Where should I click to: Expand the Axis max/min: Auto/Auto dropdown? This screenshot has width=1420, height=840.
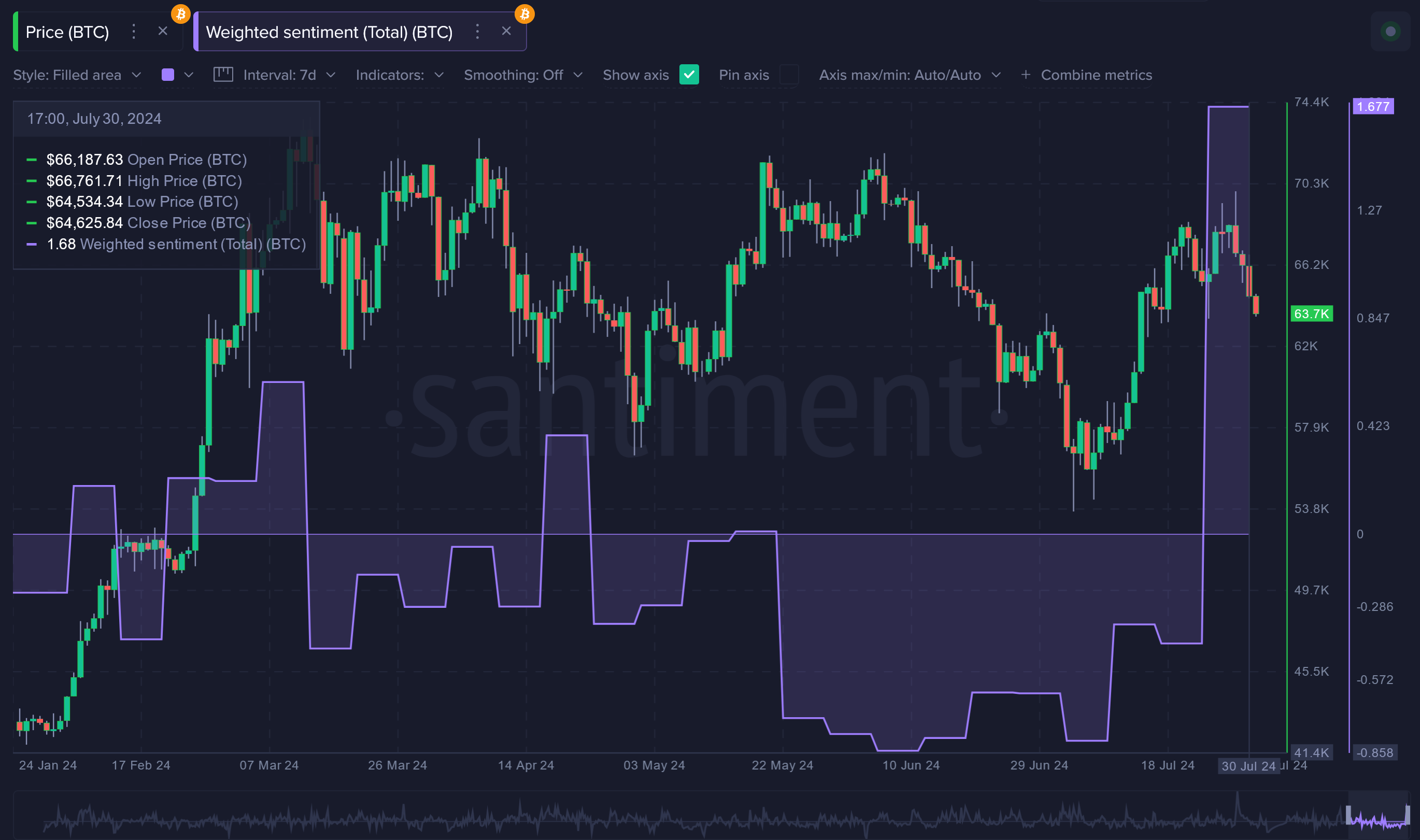pyautogui.click(x=910, y=75)
